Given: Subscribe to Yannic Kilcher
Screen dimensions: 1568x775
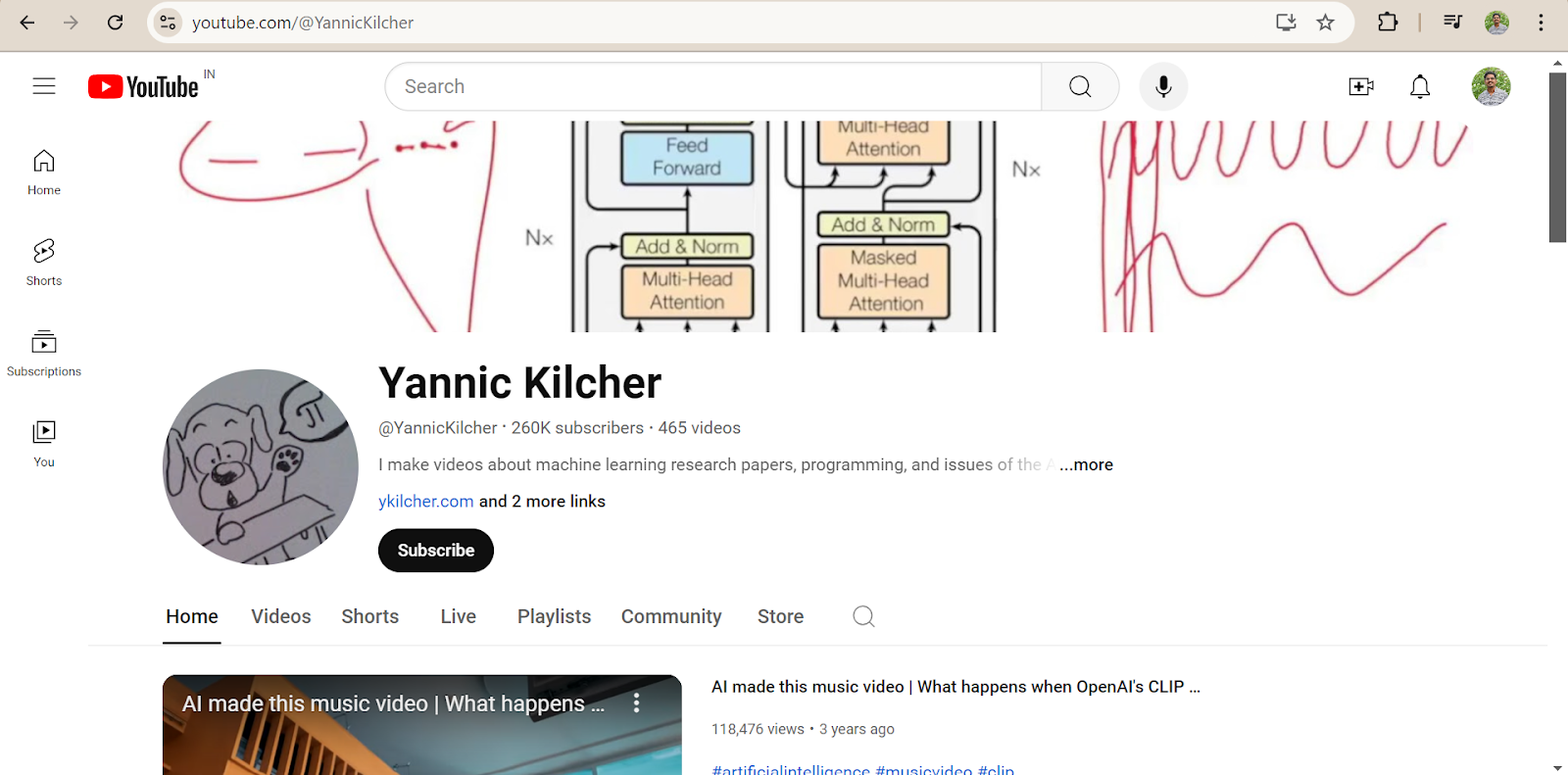Looking at the screenshot, I should tap(436, 551).
